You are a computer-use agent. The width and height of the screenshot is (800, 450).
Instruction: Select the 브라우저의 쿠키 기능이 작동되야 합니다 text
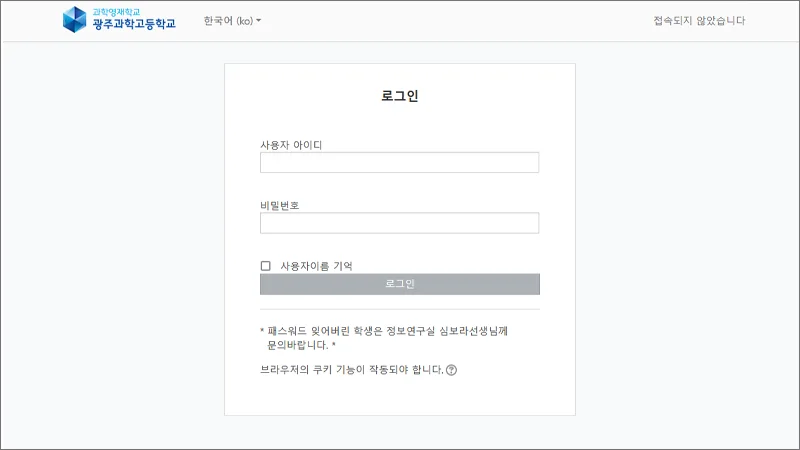pos(352,370)
